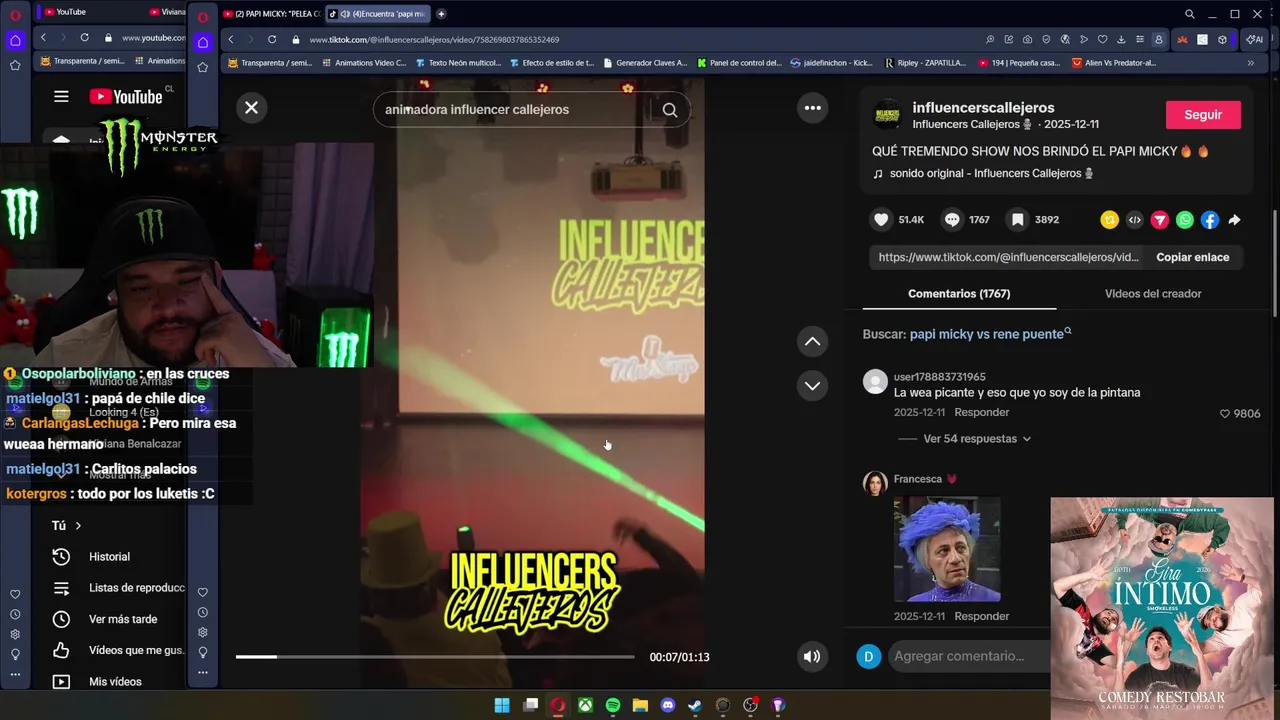Click Seguir to follow influencerscallejeros
The image size is (1280, 720).
click(x=1203, y=115)
